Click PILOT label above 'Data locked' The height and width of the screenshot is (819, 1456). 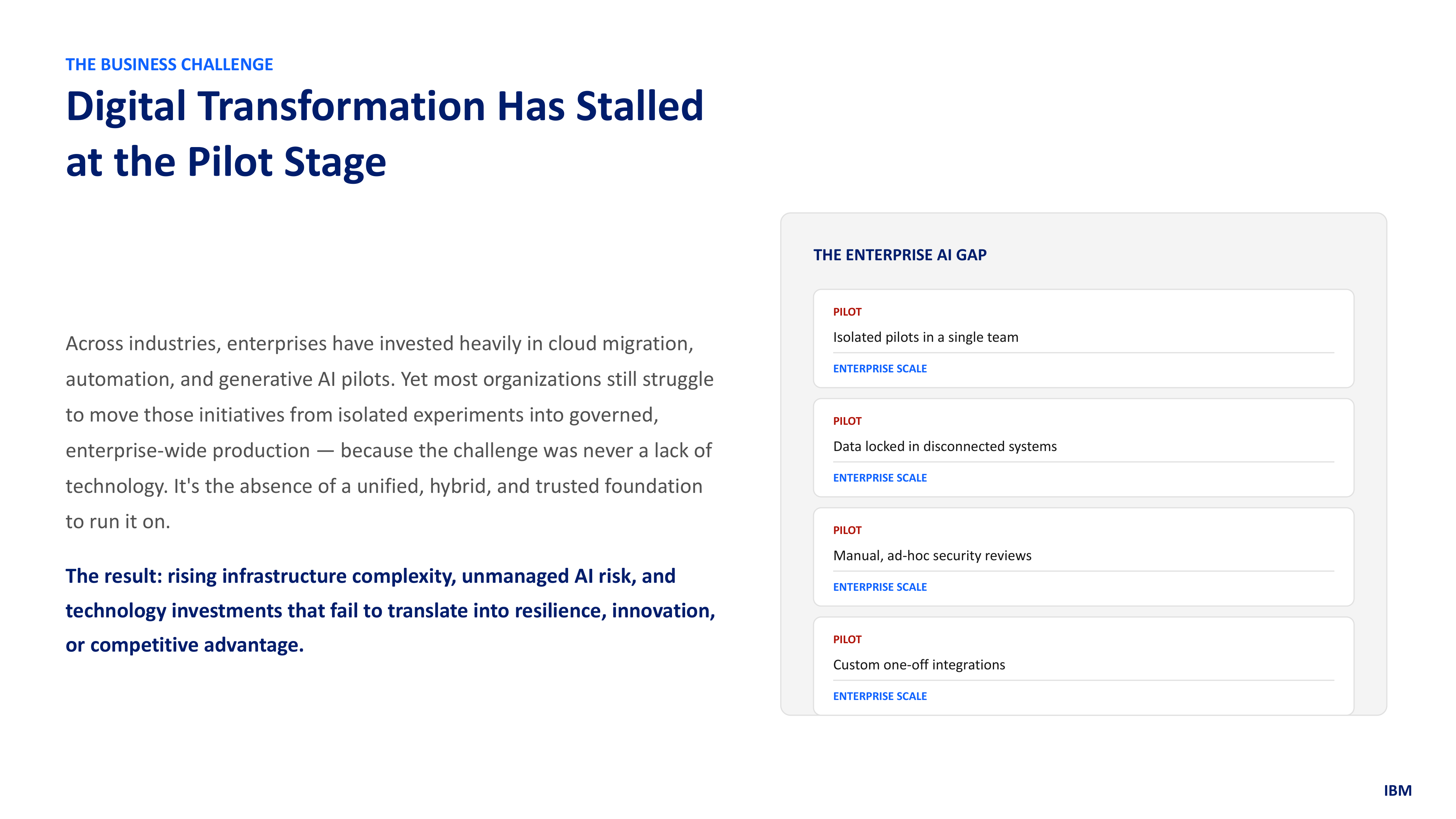[847, 421]
